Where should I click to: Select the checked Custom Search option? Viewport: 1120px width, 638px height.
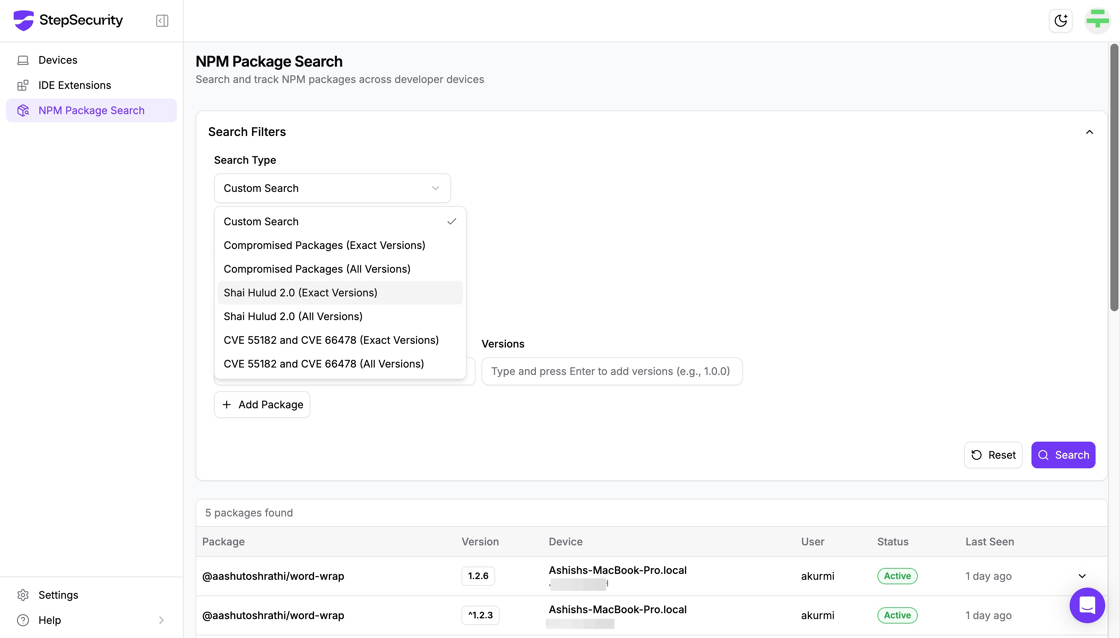click(261, 222)
